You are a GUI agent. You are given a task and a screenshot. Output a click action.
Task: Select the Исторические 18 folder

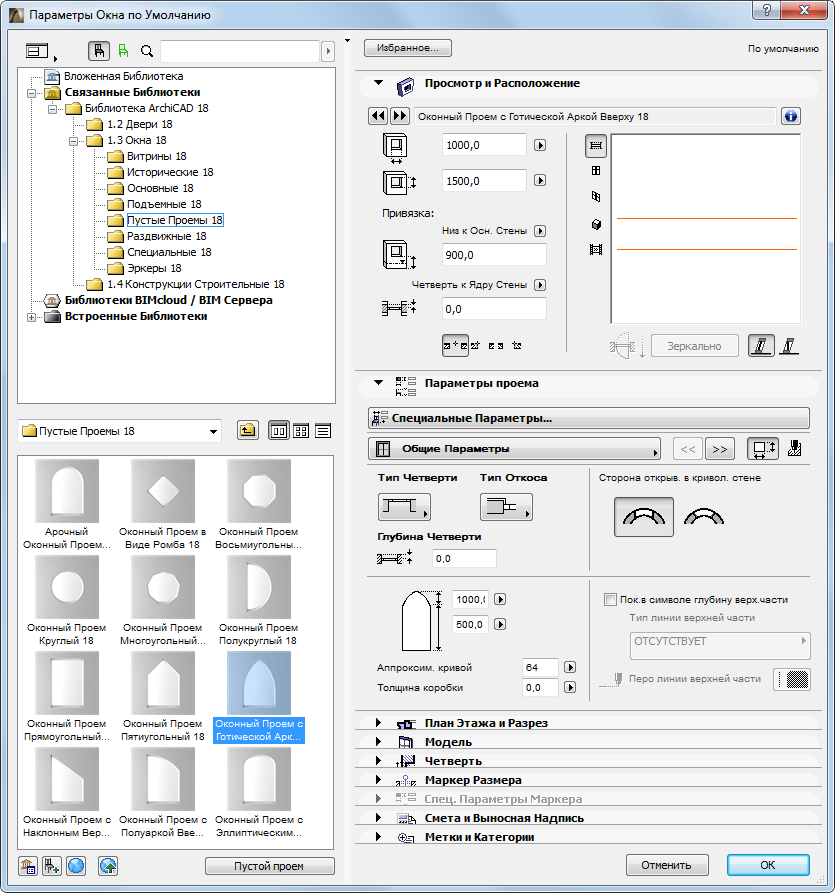170,172
